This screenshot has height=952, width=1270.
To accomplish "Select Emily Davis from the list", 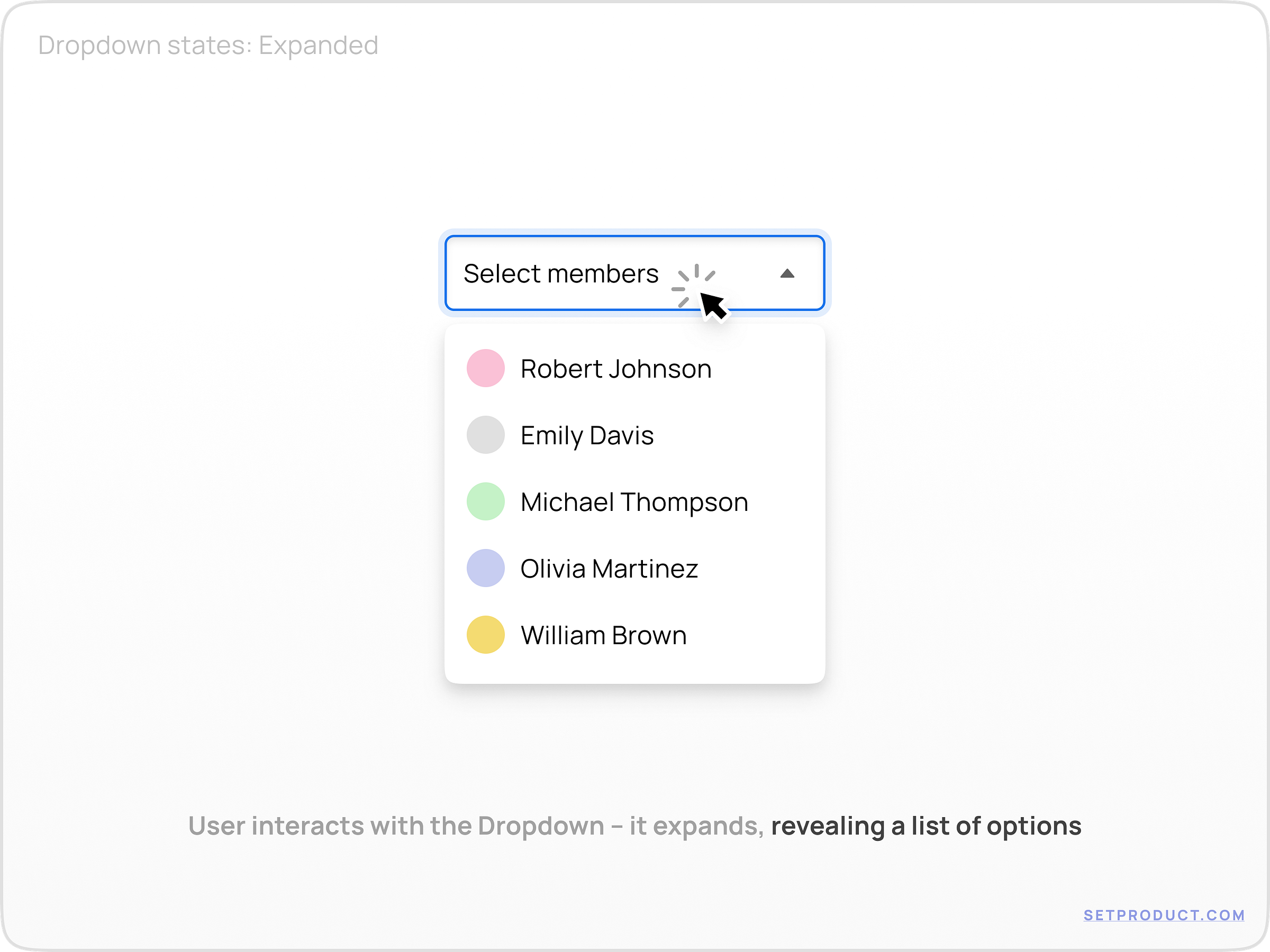I will (x=587, y=434).
